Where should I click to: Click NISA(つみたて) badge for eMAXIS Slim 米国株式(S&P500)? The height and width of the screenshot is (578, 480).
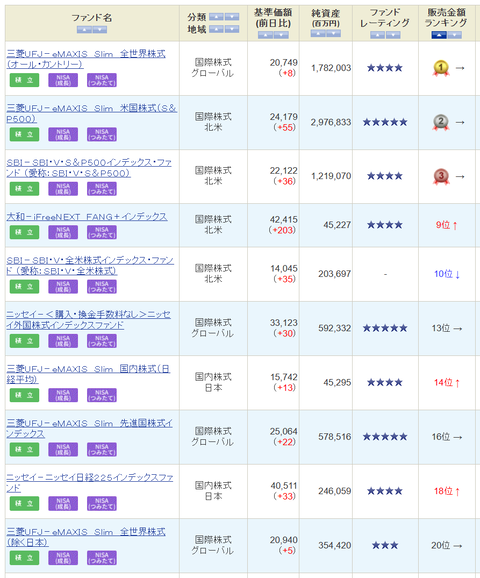tap(102, 134)
